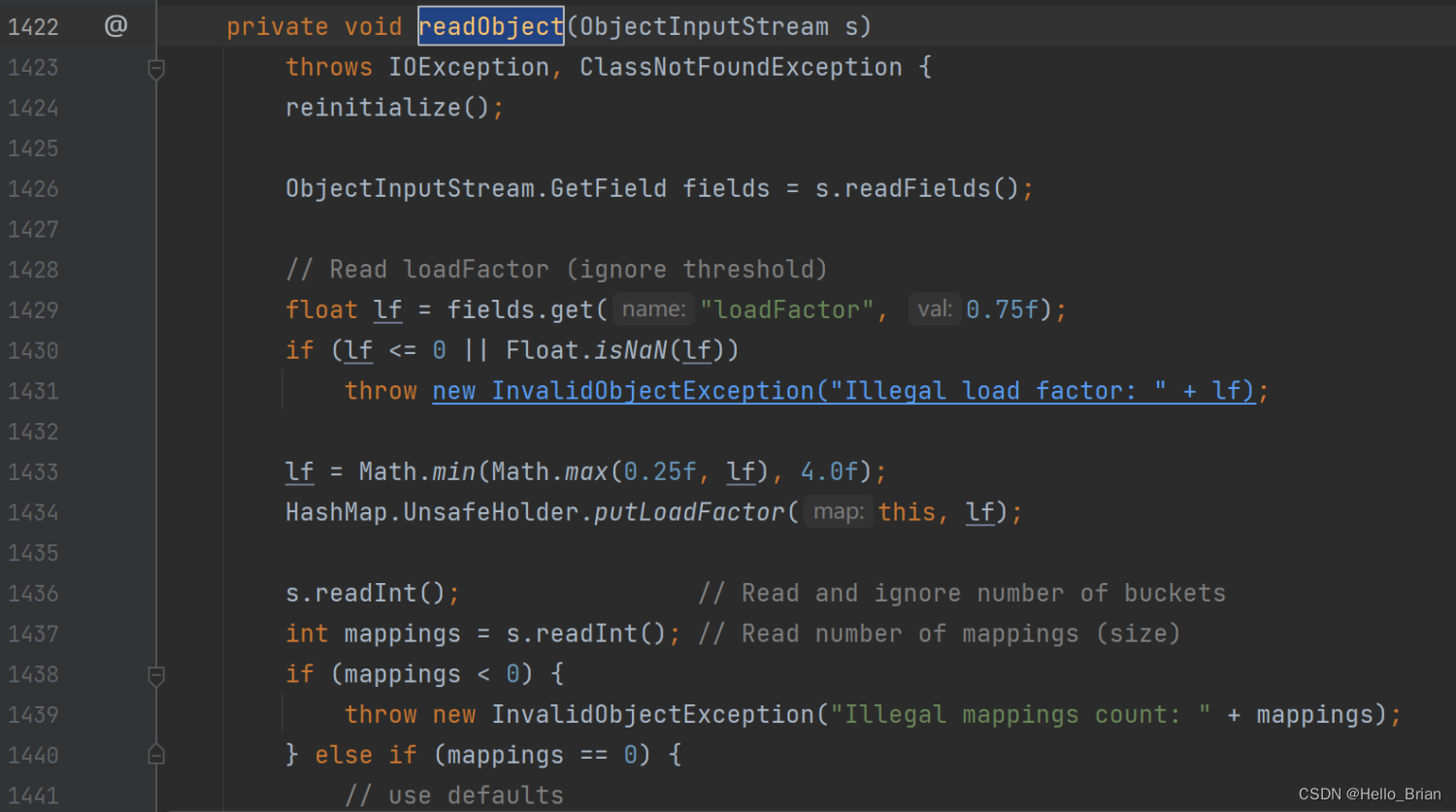
Task: Collapse the if block fold marker at line 1438
Action: (155, 675)
